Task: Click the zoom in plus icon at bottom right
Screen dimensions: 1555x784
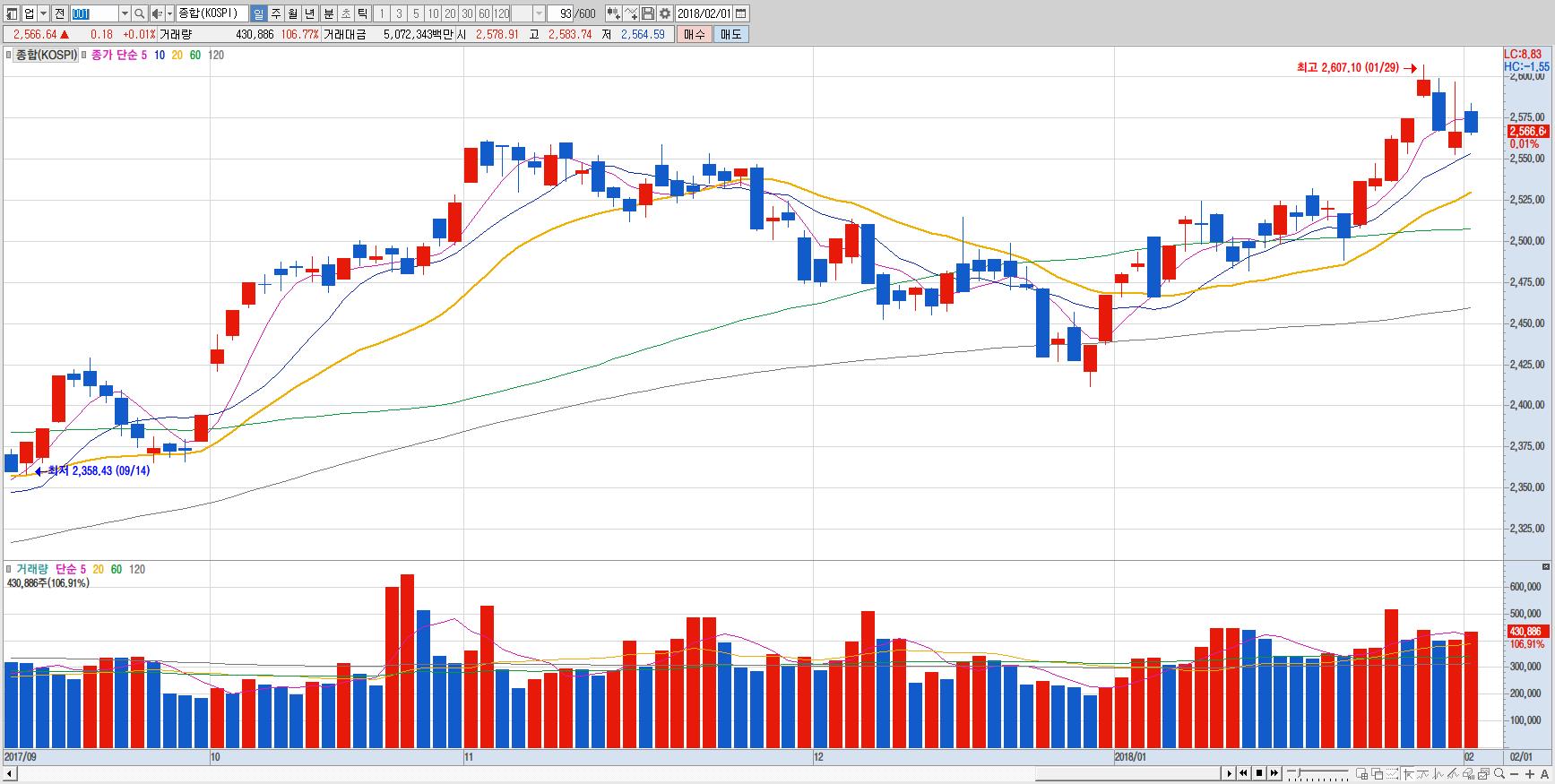Action: coord(1530,774)
